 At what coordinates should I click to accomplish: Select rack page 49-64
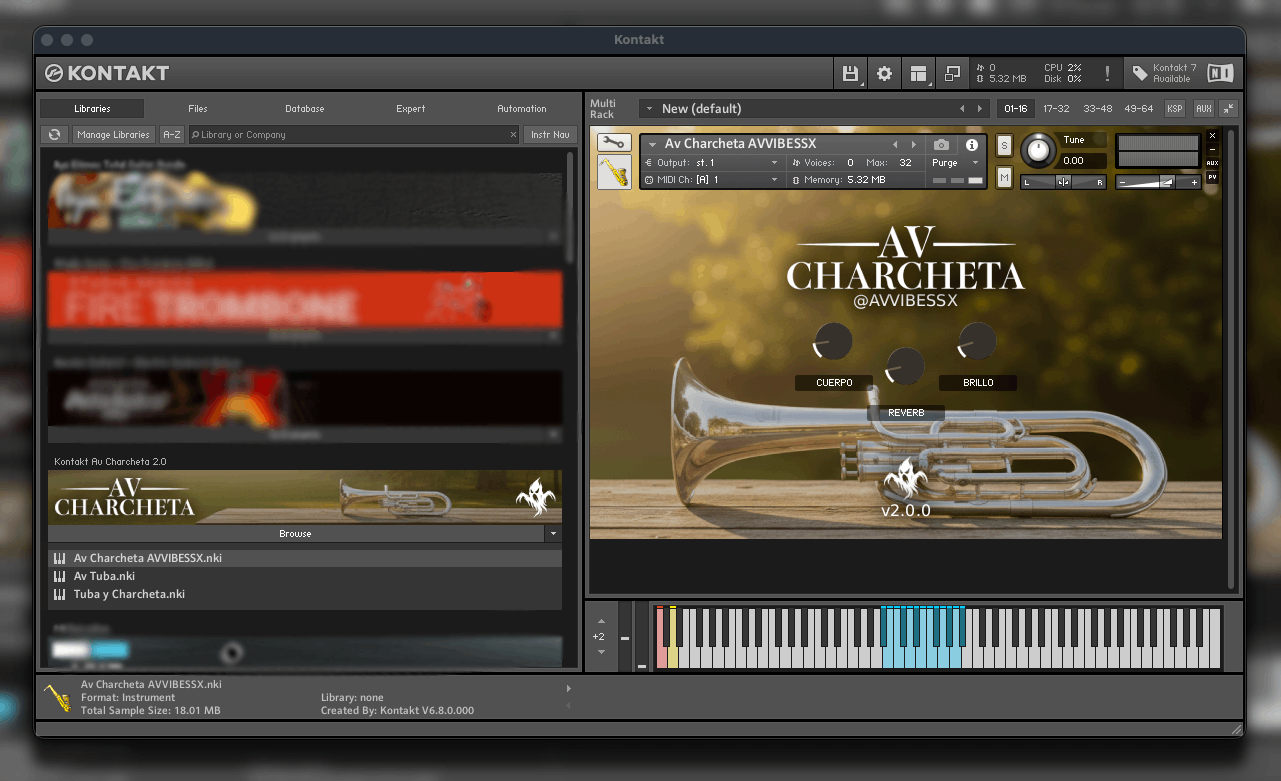(1138, 108)
